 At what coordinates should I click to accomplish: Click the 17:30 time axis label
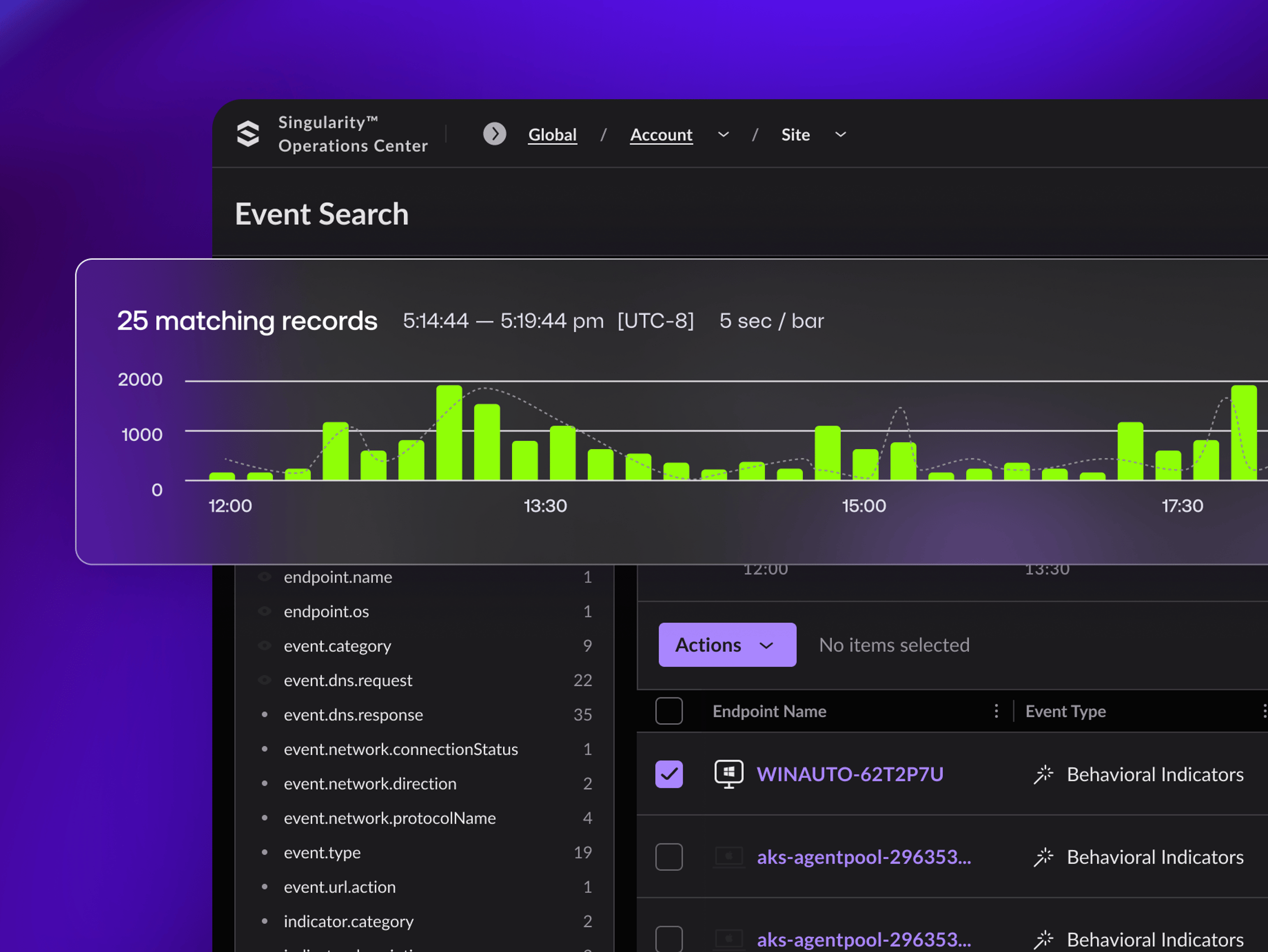click(1182, 506)
